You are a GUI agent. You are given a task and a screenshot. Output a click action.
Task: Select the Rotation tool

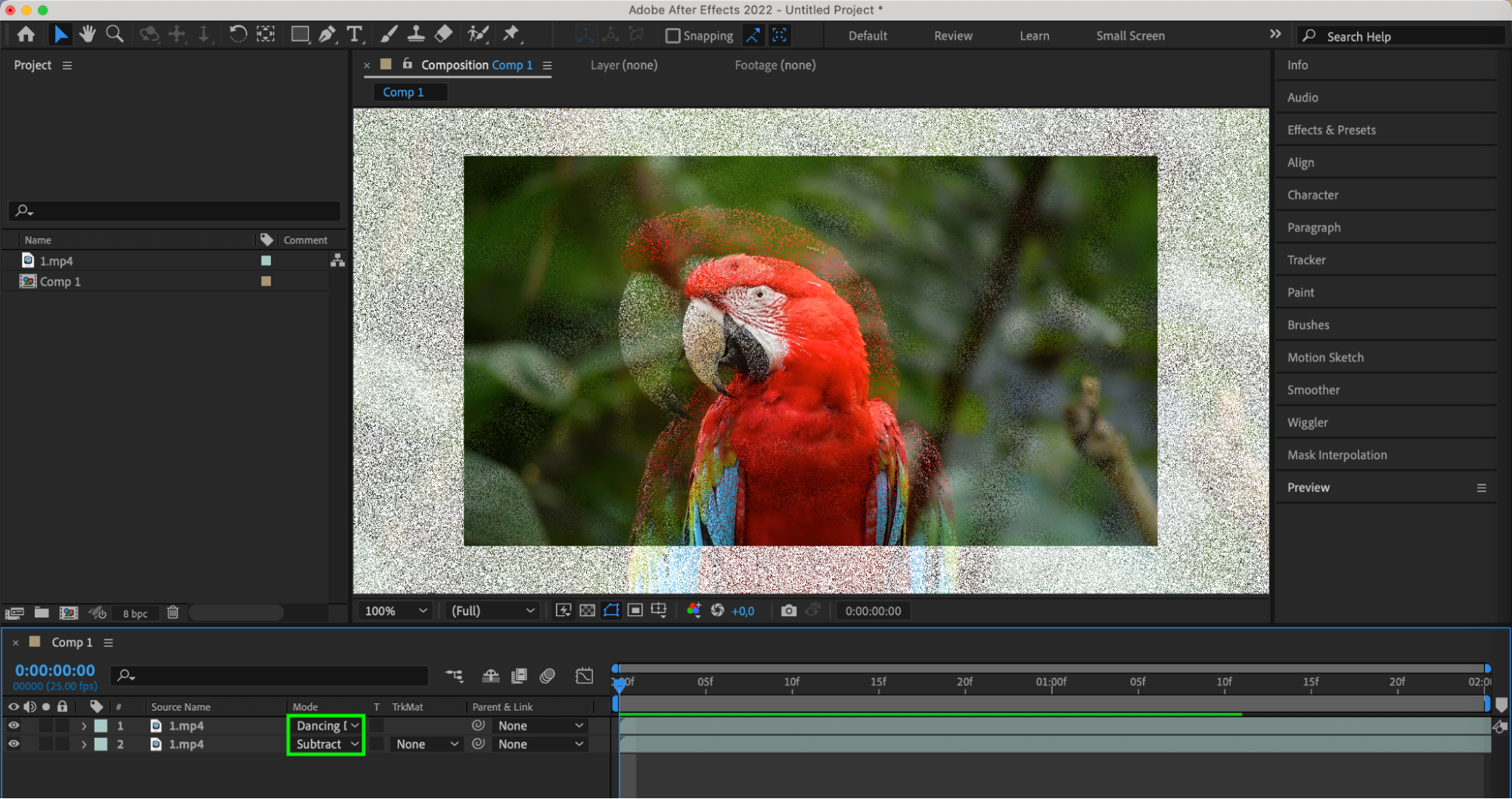point(238,34)
